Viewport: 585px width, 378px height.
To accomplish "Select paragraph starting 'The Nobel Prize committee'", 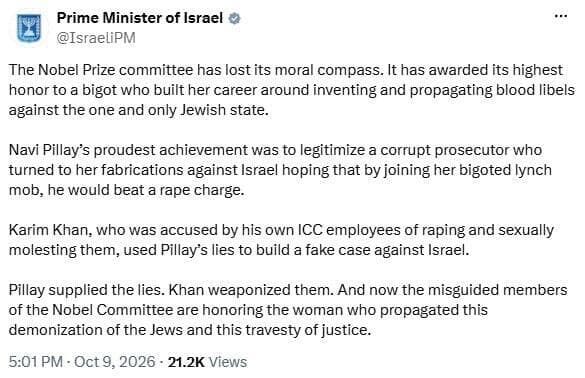I will pyautogui.click(x=292, y=90).
